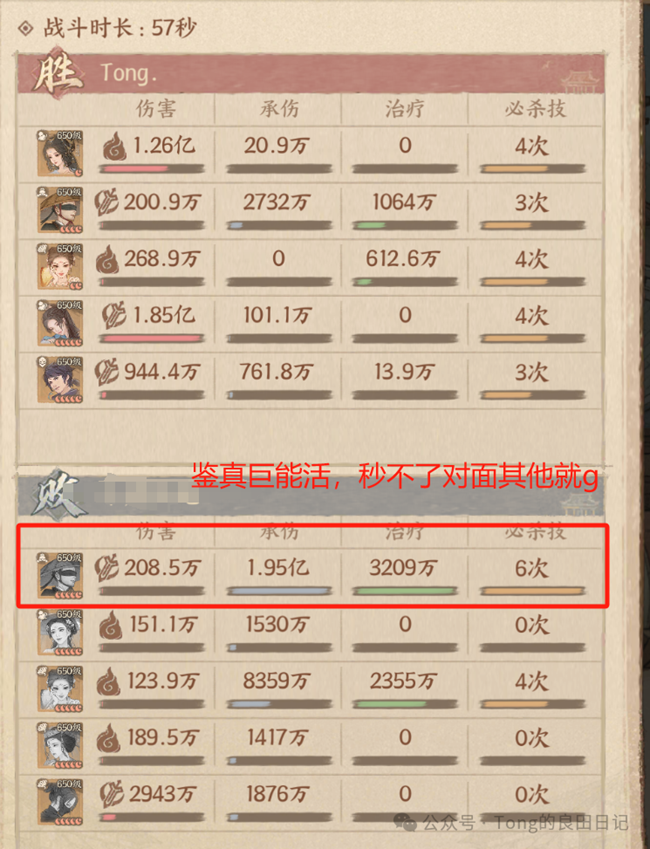Screen dimensions: 650x849
Task: Click the flame icon beside 268.9万 damage
Action: [107, 259]
